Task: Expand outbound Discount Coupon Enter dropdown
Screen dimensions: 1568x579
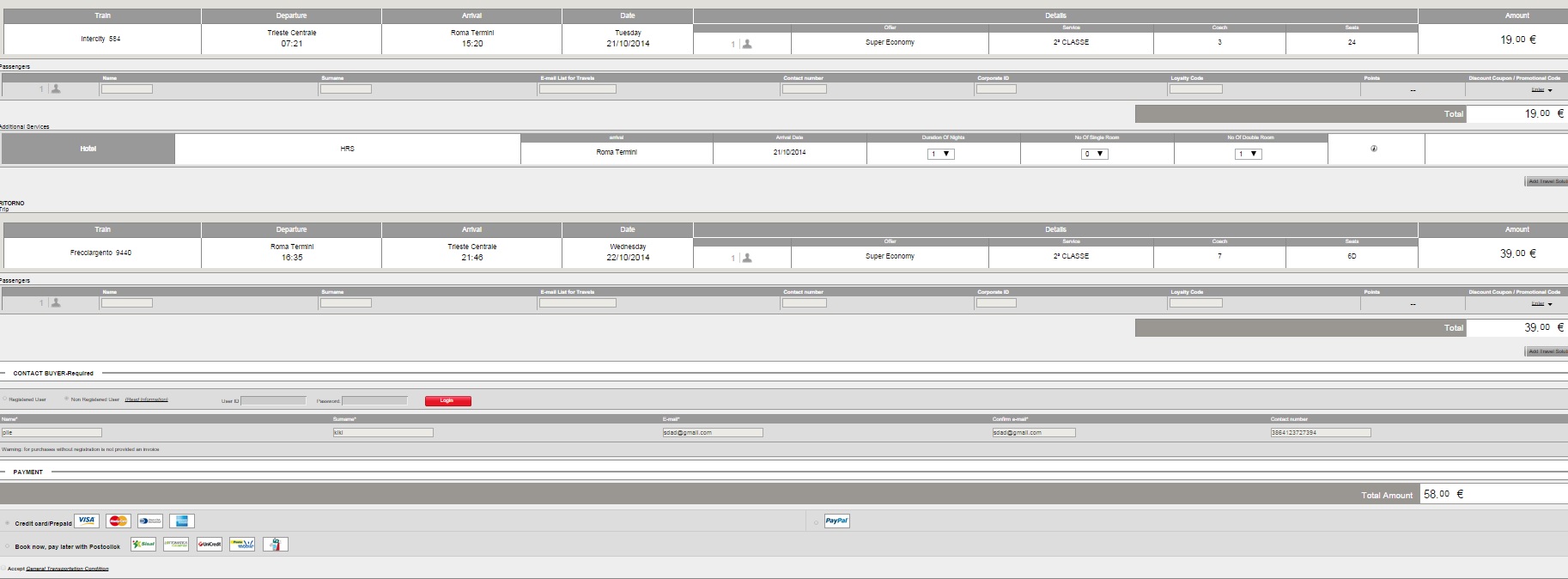Action: [x=1543, y=89]
